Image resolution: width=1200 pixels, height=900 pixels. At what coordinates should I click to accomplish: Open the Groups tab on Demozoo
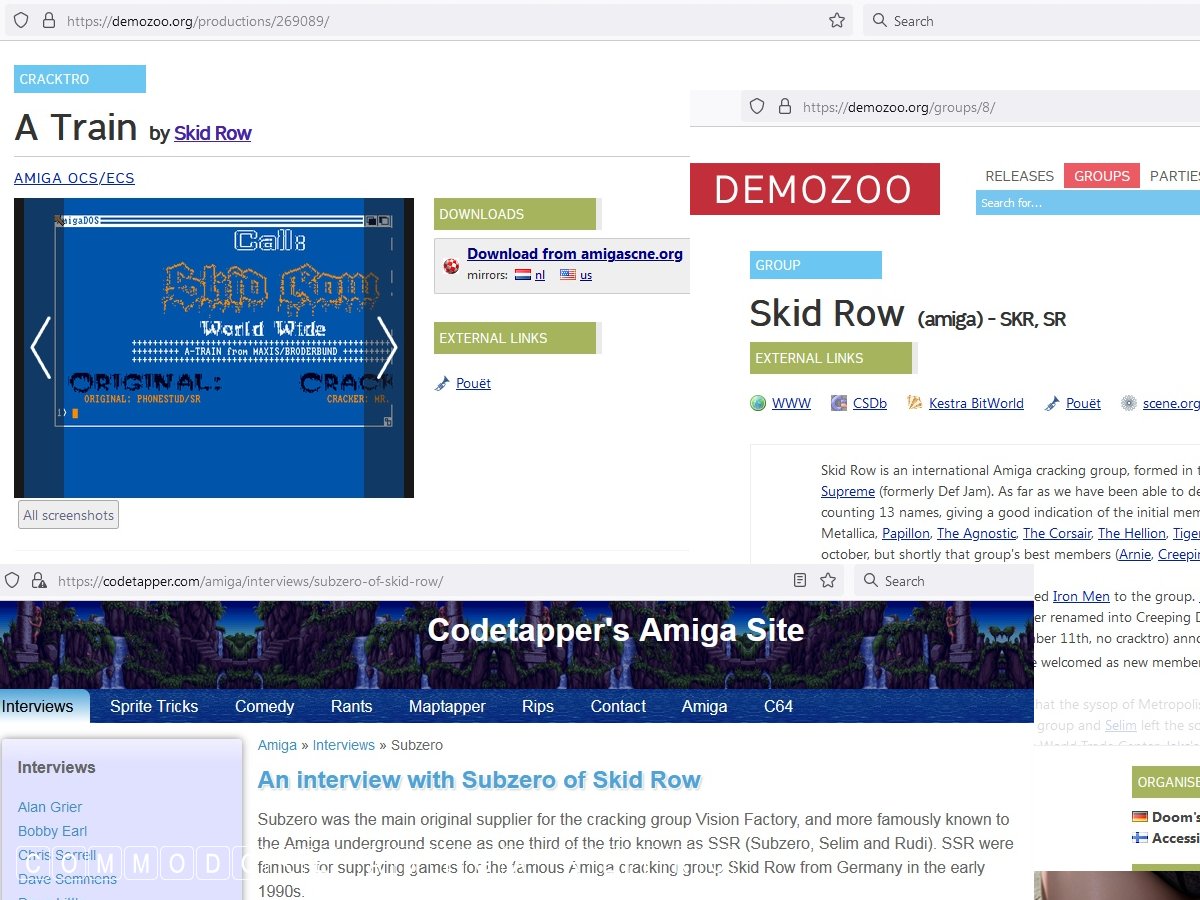[x=1101, y=176]
